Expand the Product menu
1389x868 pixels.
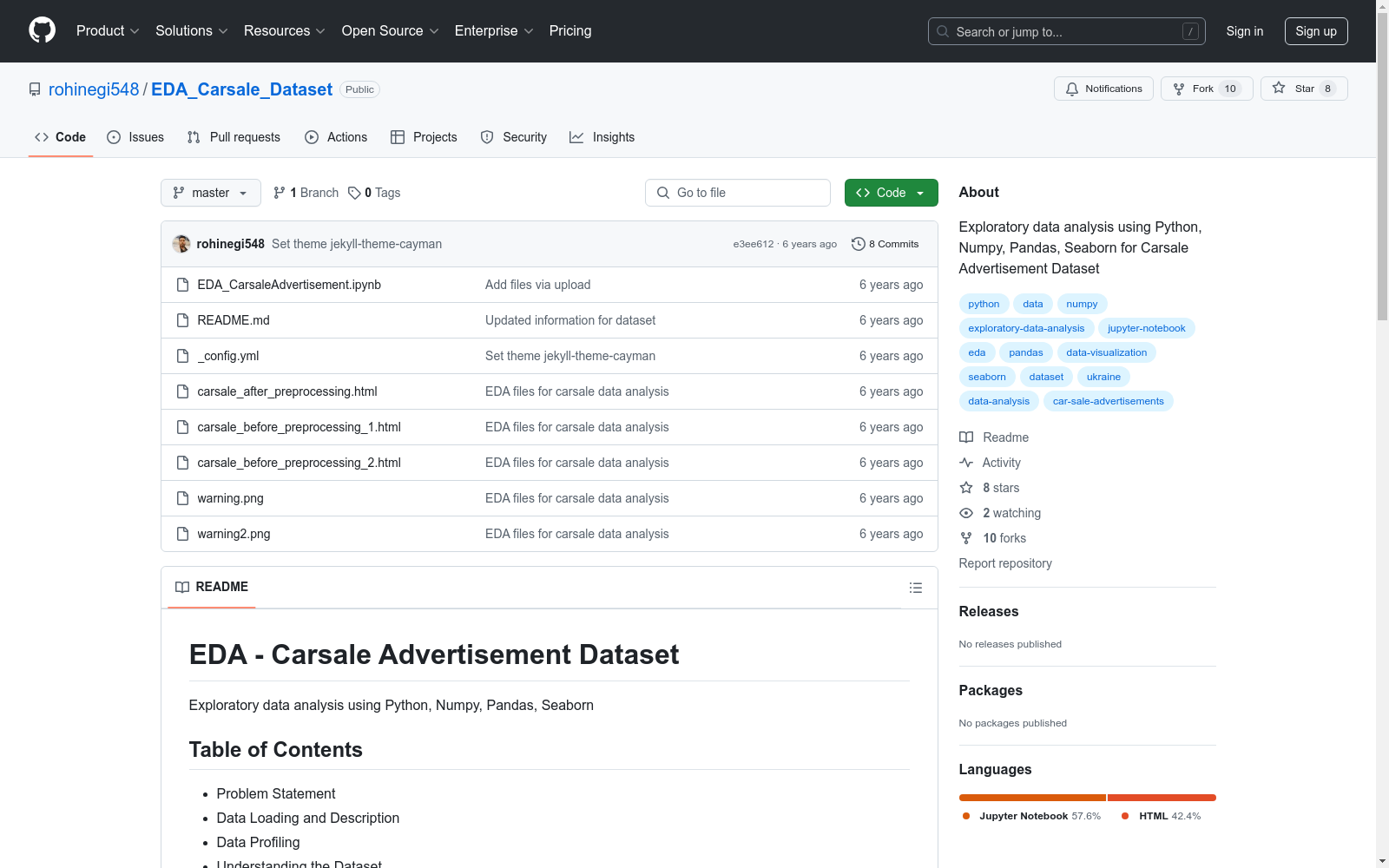point(108,31)
